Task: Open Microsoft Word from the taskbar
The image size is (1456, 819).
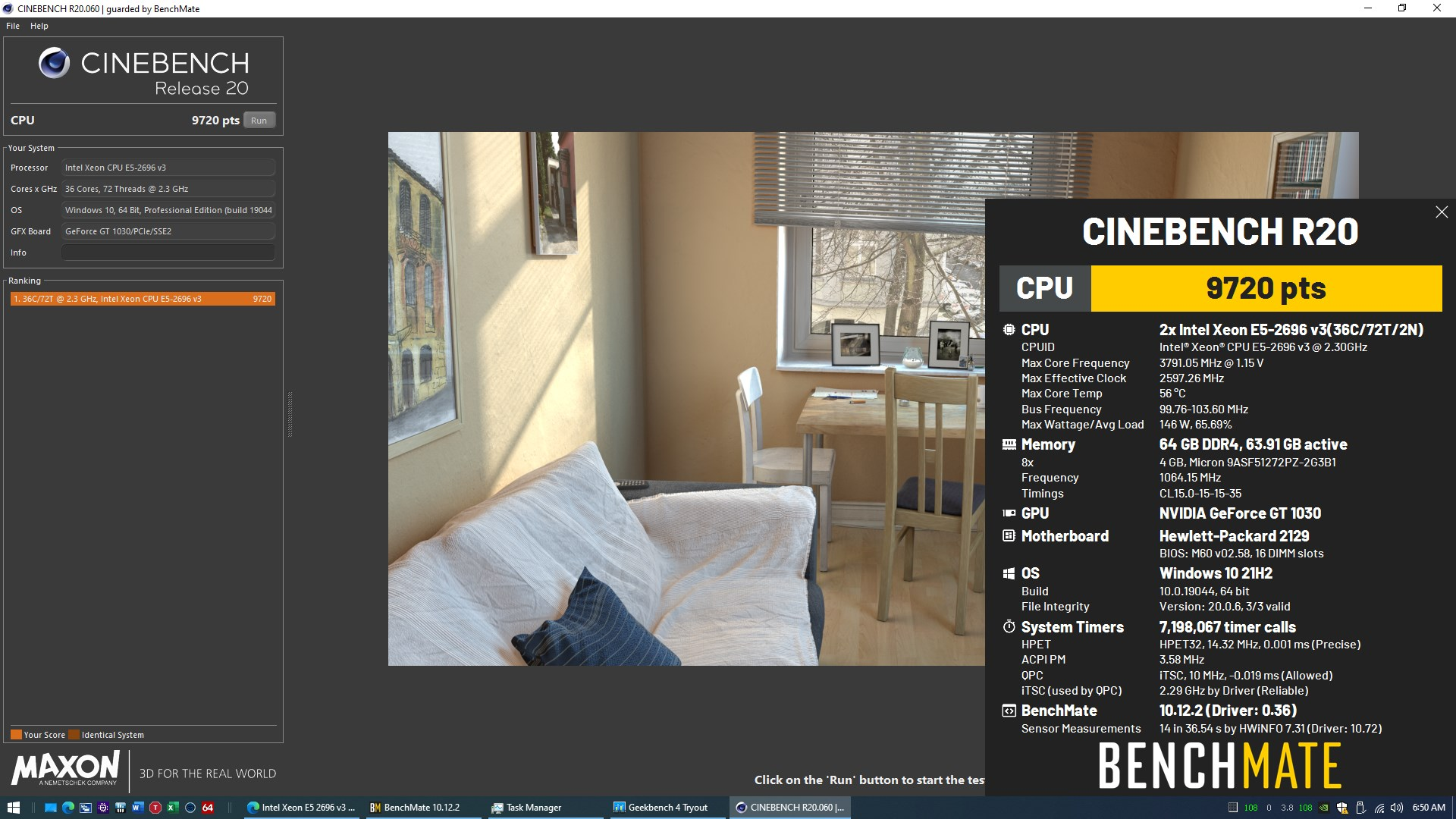Action: [137, 808]
